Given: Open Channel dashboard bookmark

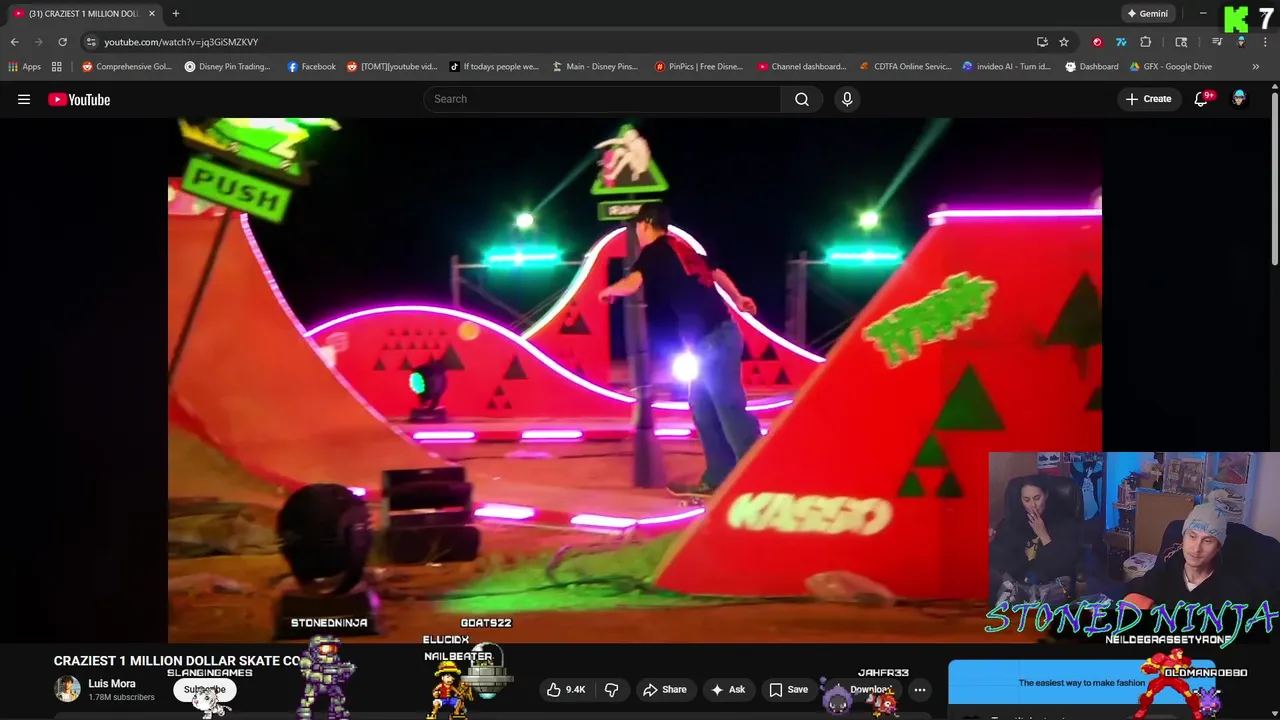Looking at the screenshot, I should pos(802,67).
